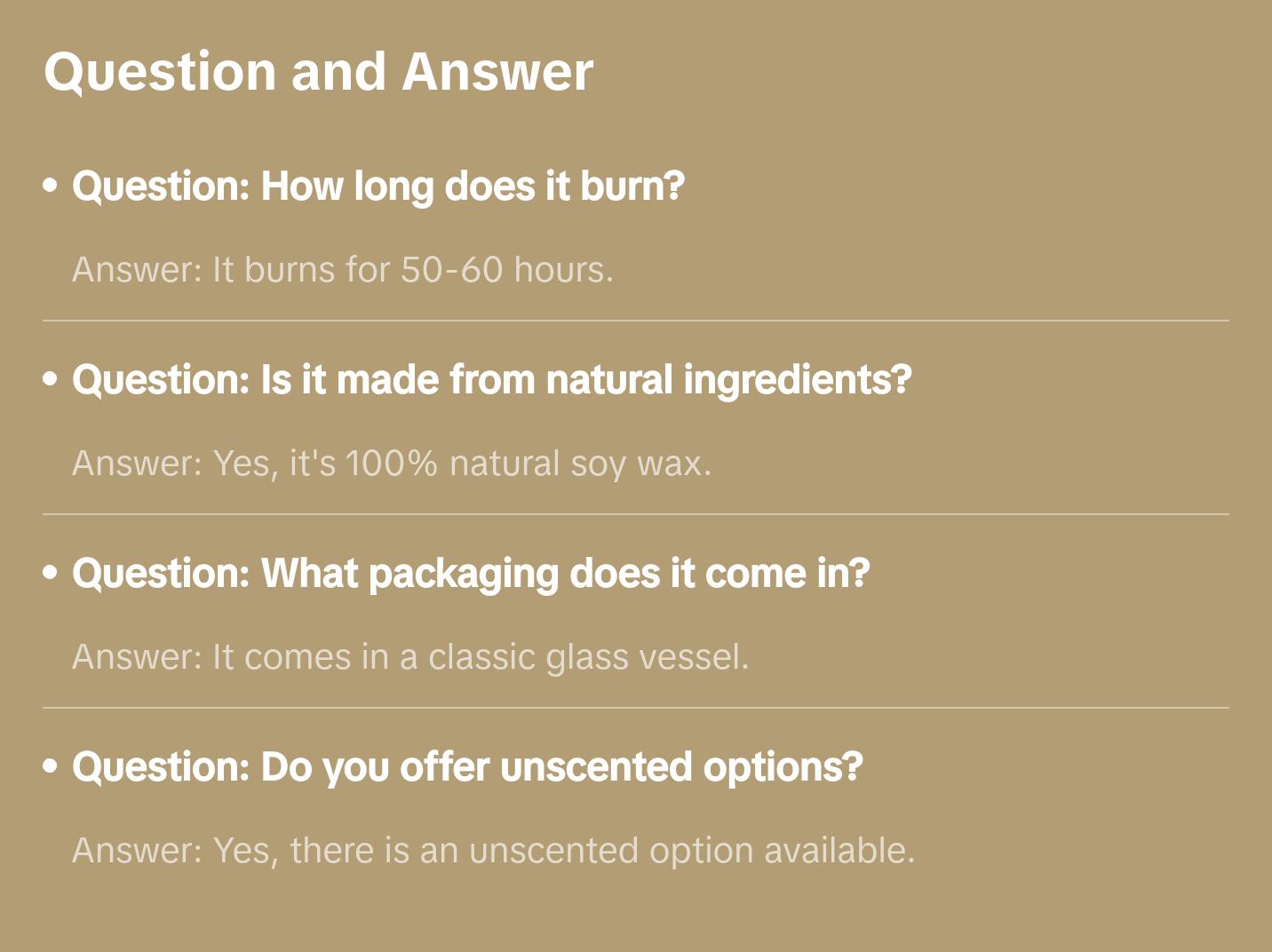The width and height of the screenshot is (1272, 952).
Task: Click the words 'classic glass vessel'
Action: tap(586, 657)
